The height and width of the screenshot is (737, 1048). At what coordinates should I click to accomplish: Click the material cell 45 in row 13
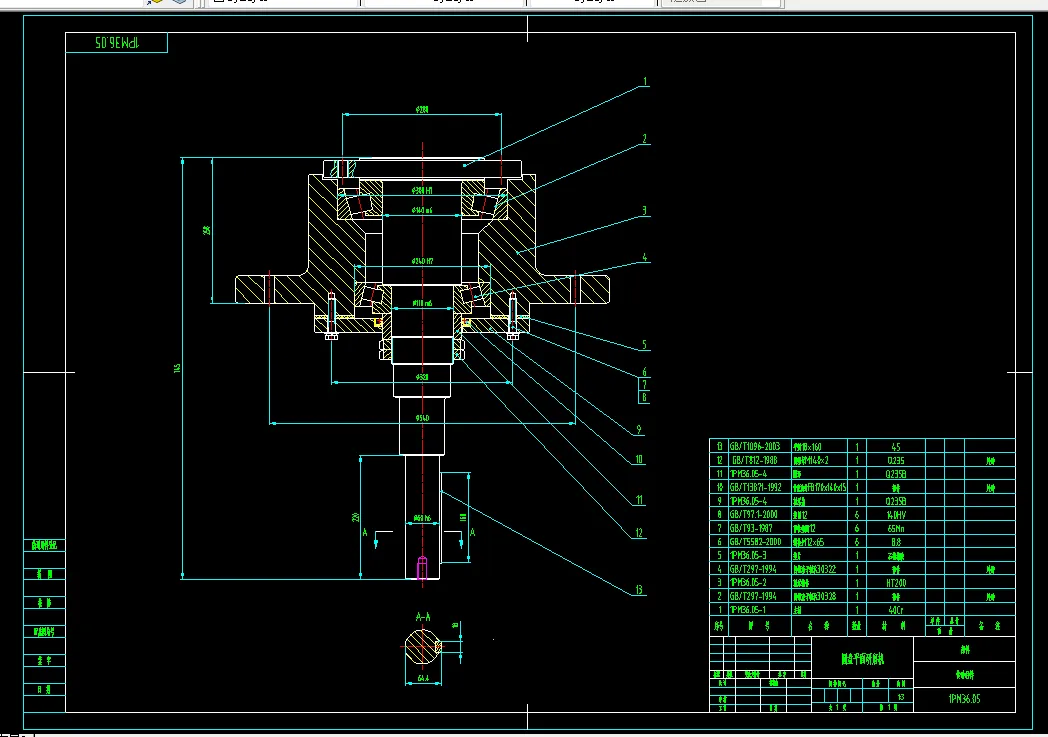pyautogui.click(x=896, y=446)
